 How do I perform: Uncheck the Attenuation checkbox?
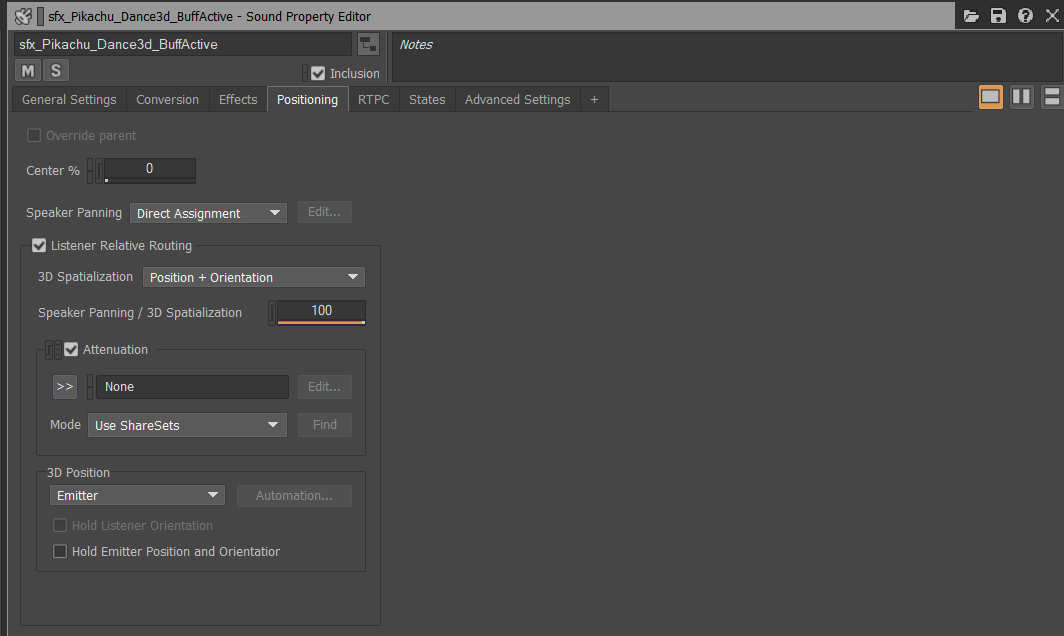71,350
